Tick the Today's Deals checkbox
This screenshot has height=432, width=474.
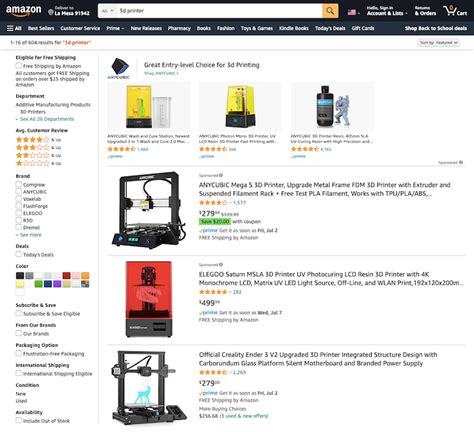pos(19,254)
